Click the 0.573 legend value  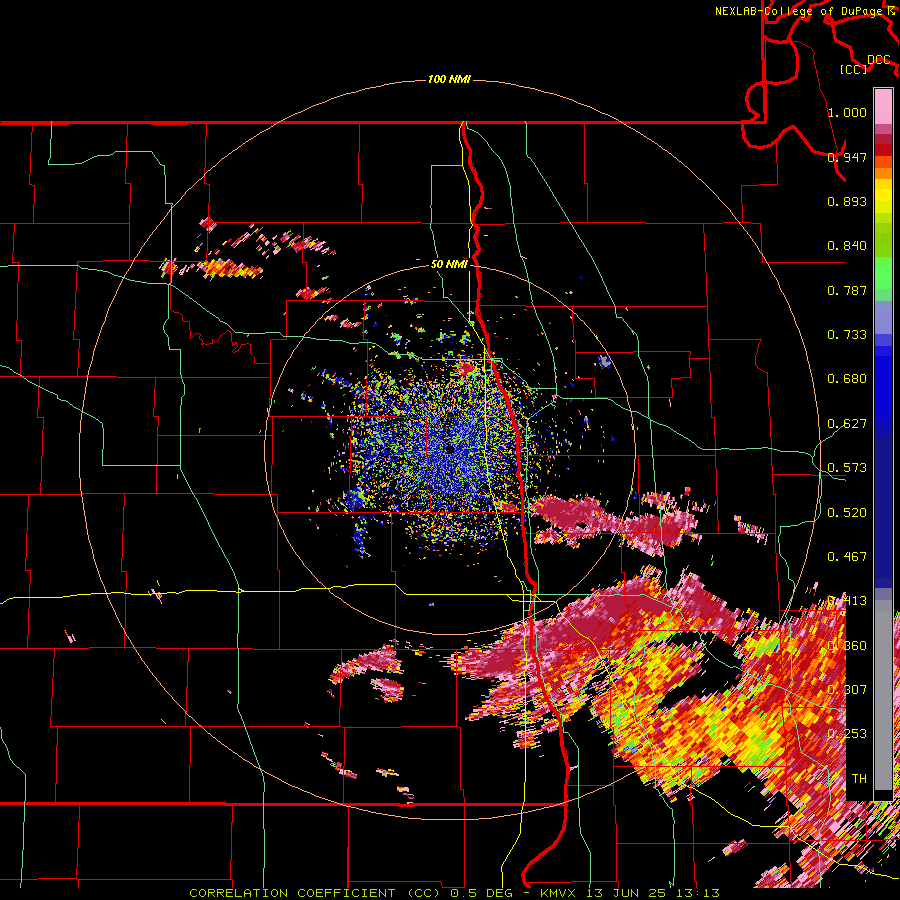[847, 468]
